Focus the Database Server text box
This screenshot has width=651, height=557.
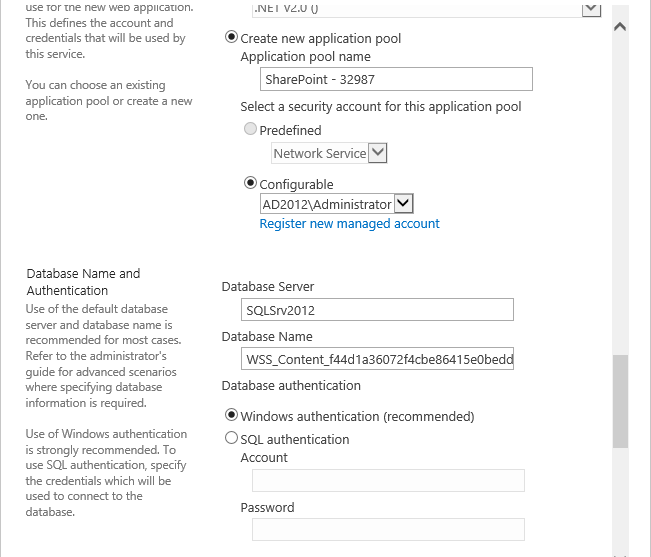coord(377,310)
